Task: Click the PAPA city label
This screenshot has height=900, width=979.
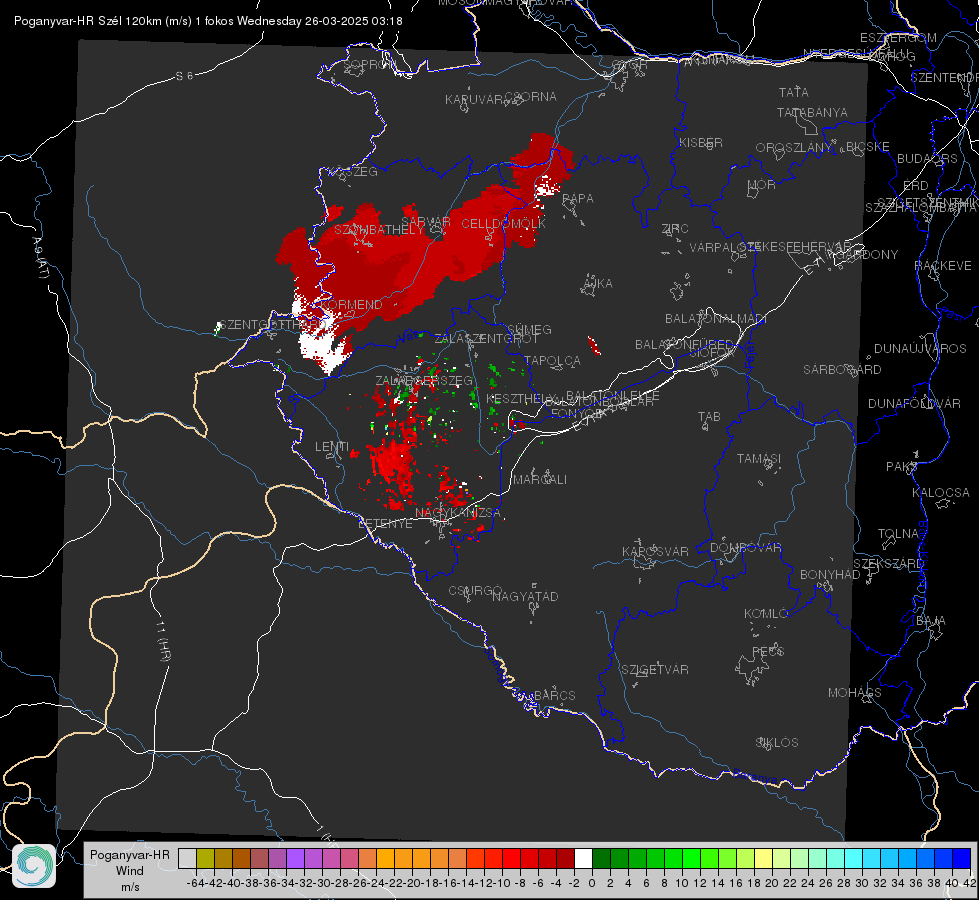Action: 578,199
